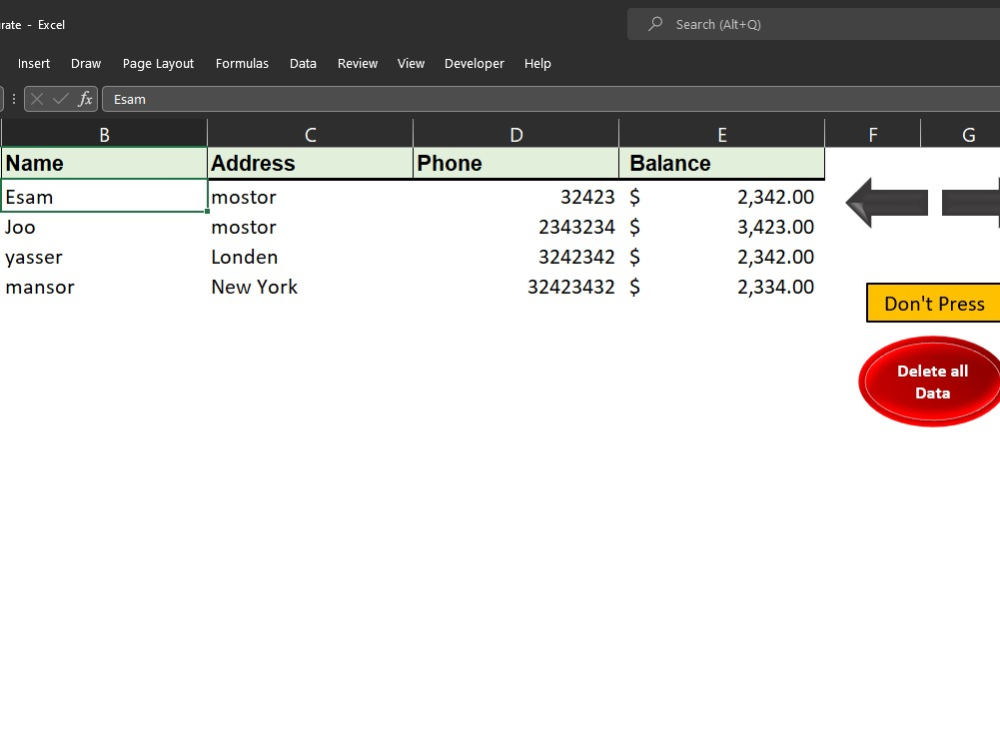1000x750 pixels.
Task: Select column D header
Action: click(x=516, y=134)
